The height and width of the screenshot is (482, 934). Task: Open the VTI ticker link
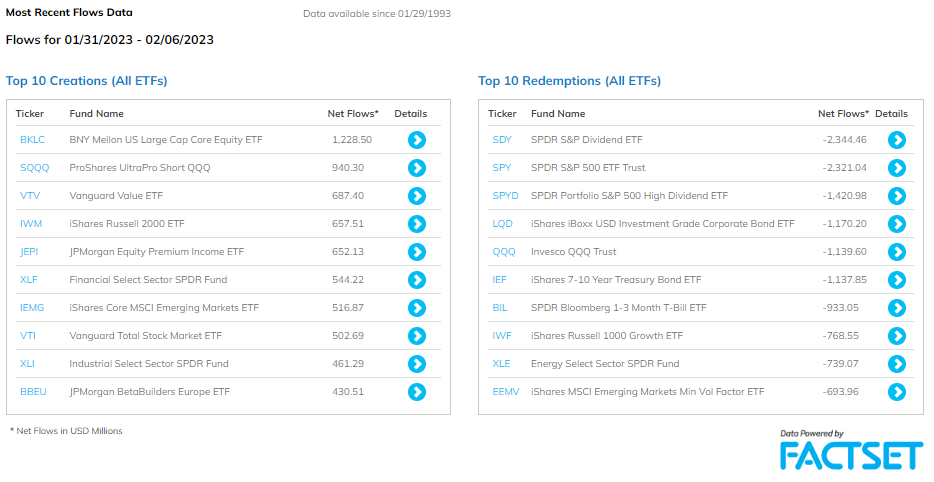tap(28, 336)
